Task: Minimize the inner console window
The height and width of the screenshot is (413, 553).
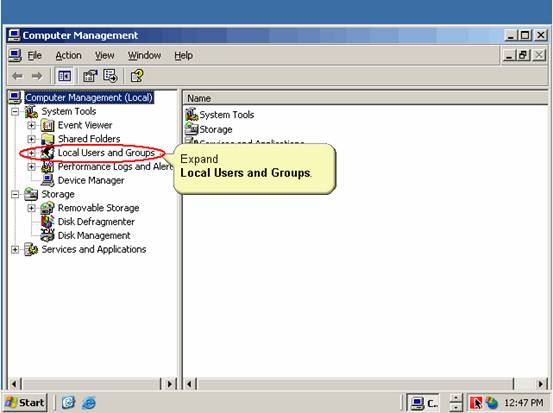Action: [509, 55]
